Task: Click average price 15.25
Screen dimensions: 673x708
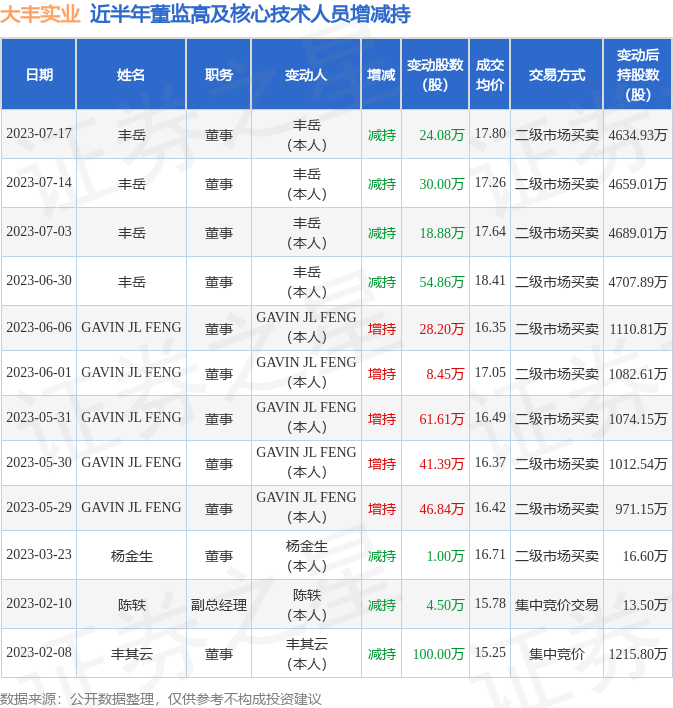Action: pyautogui.click(x=490, y=652)
